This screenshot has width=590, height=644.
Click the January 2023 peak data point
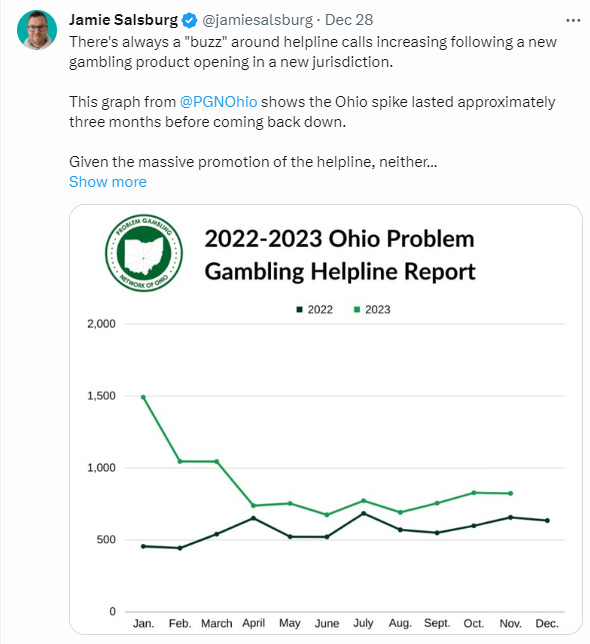coord(143,397)
